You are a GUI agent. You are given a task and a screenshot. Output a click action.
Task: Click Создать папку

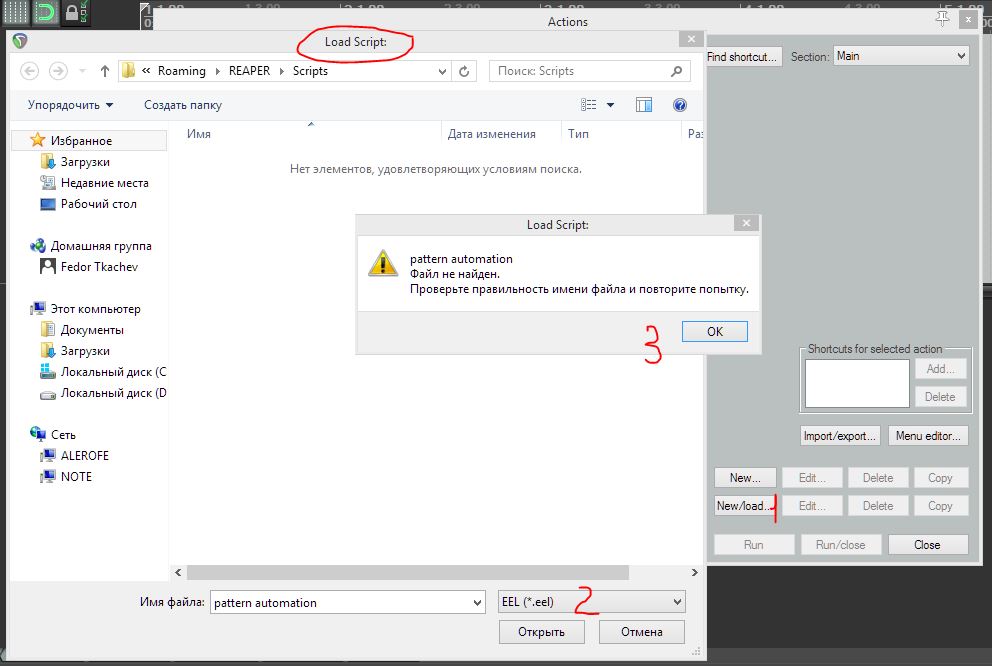pos(183,105)
